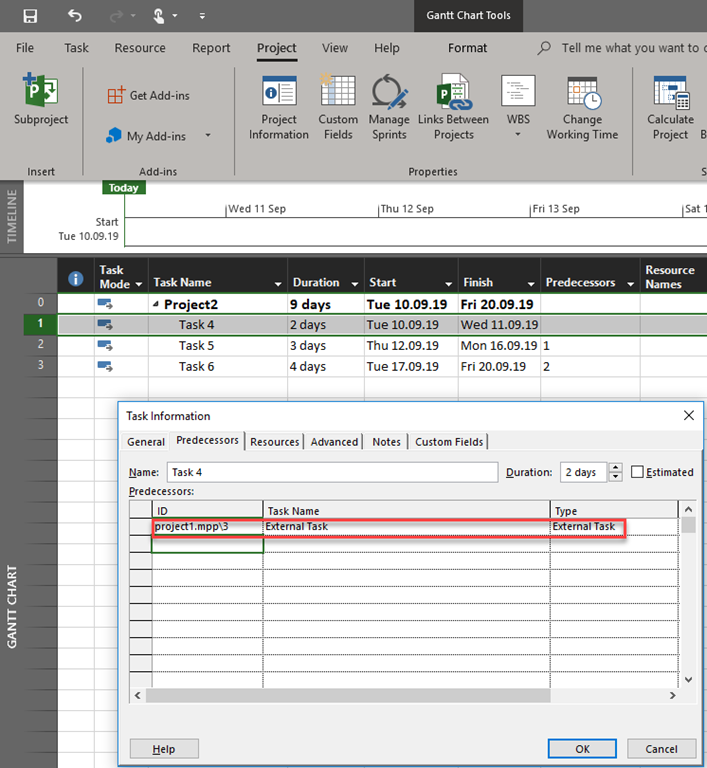Click the horizontal scrollbar in the predecessors grid

click(348, 695)
